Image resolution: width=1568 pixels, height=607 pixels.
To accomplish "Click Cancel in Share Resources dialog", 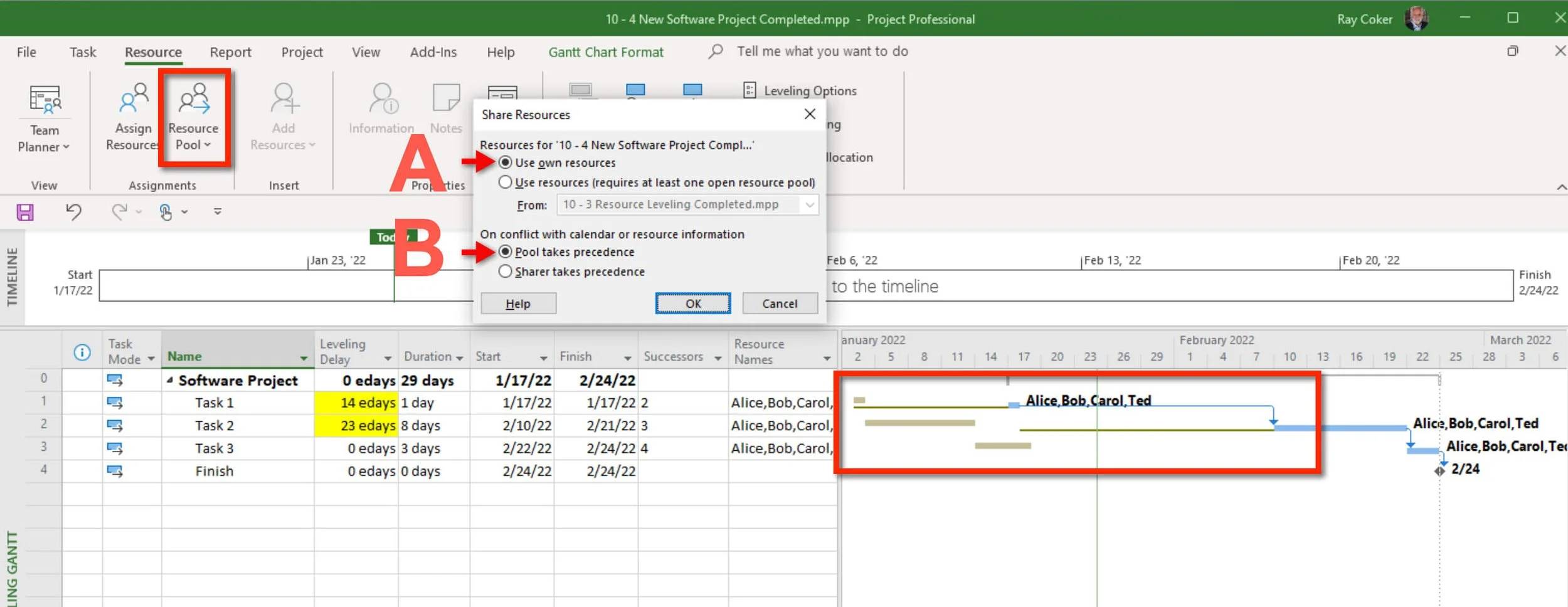I will (x=780, y=303).
